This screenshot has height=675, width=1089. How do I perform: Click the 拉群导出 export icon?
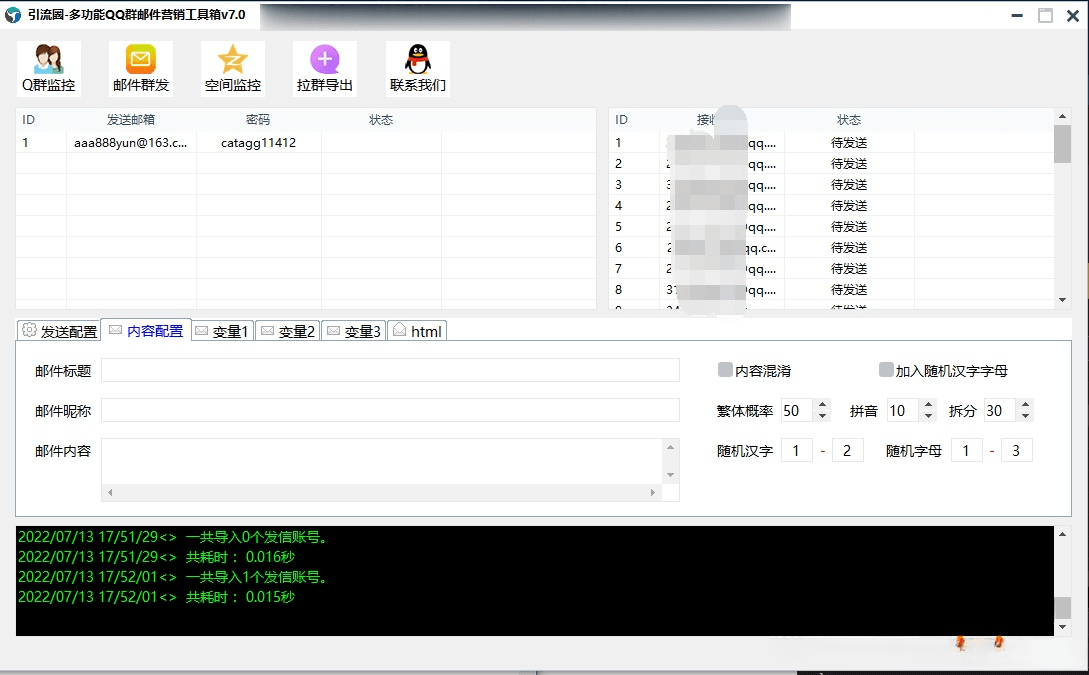tap(324, 67)
